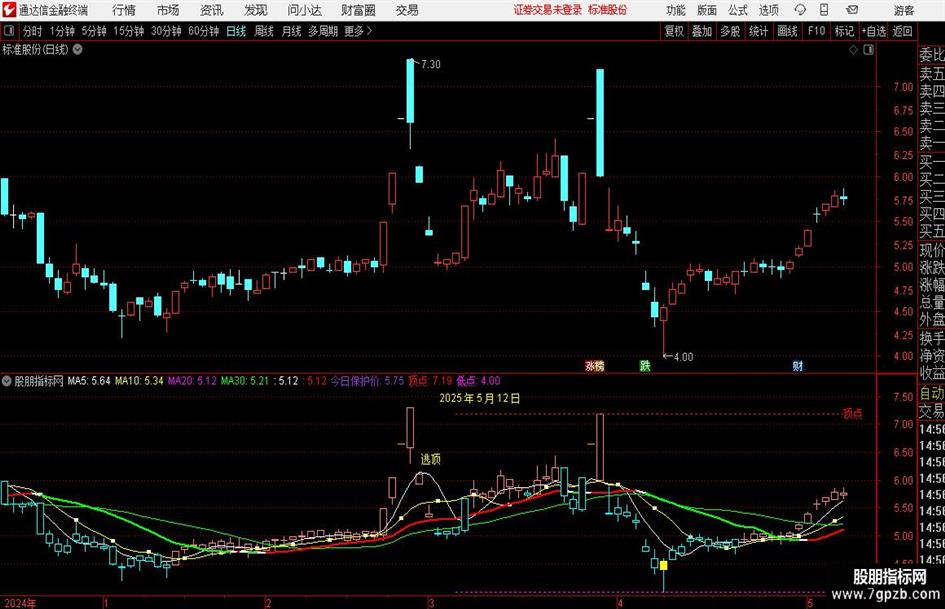The height and width of the screenshot is (609, 945).
Task: Toggle the left sidebar panel icon
Action: click(x=9, y=31)
